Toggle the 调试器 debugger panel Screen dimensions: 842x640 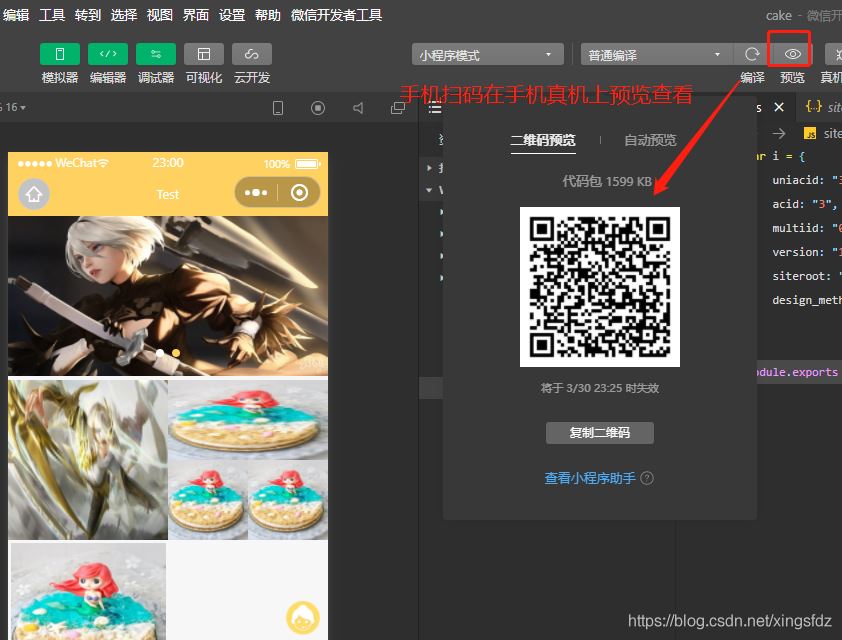pyautogui.click(x=156, y=54)
